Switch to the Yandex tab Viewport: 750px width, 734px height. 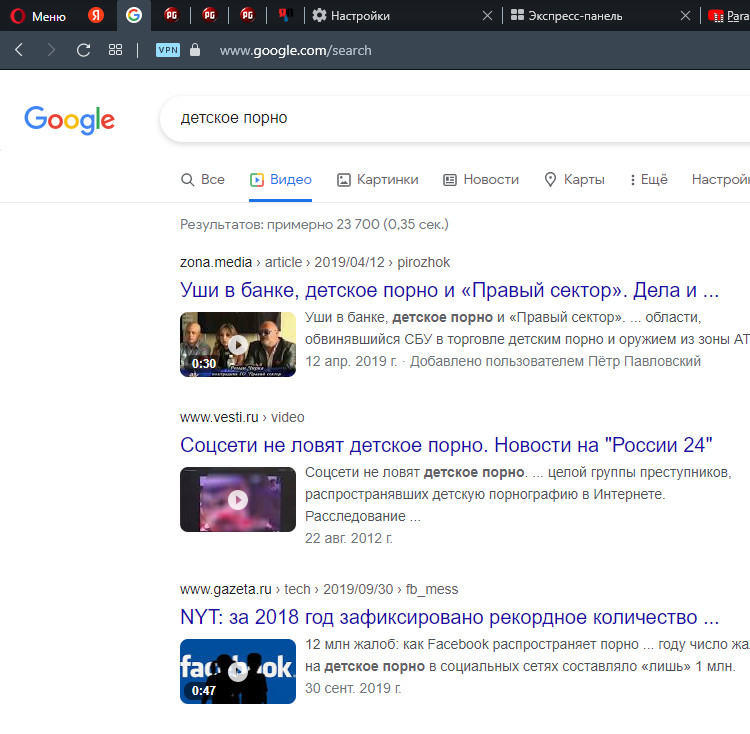point(96,16)
